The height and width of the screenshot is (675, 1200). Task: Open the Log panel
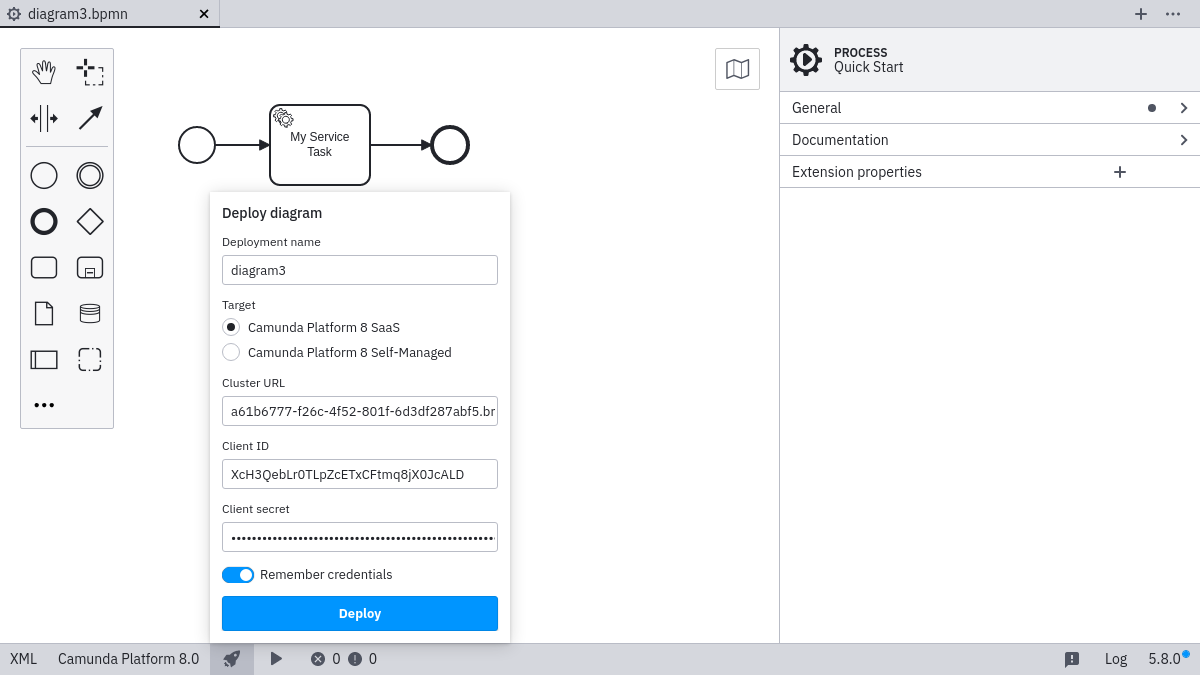coord(1115,659)
